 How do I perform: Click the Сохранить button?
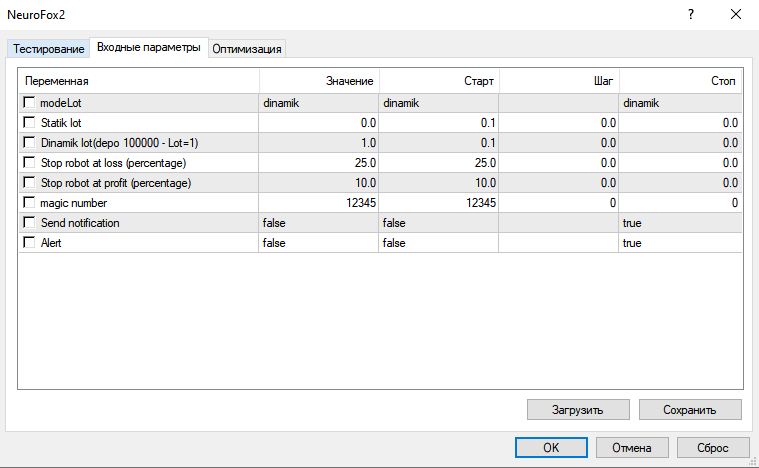(x=690, y=410)
